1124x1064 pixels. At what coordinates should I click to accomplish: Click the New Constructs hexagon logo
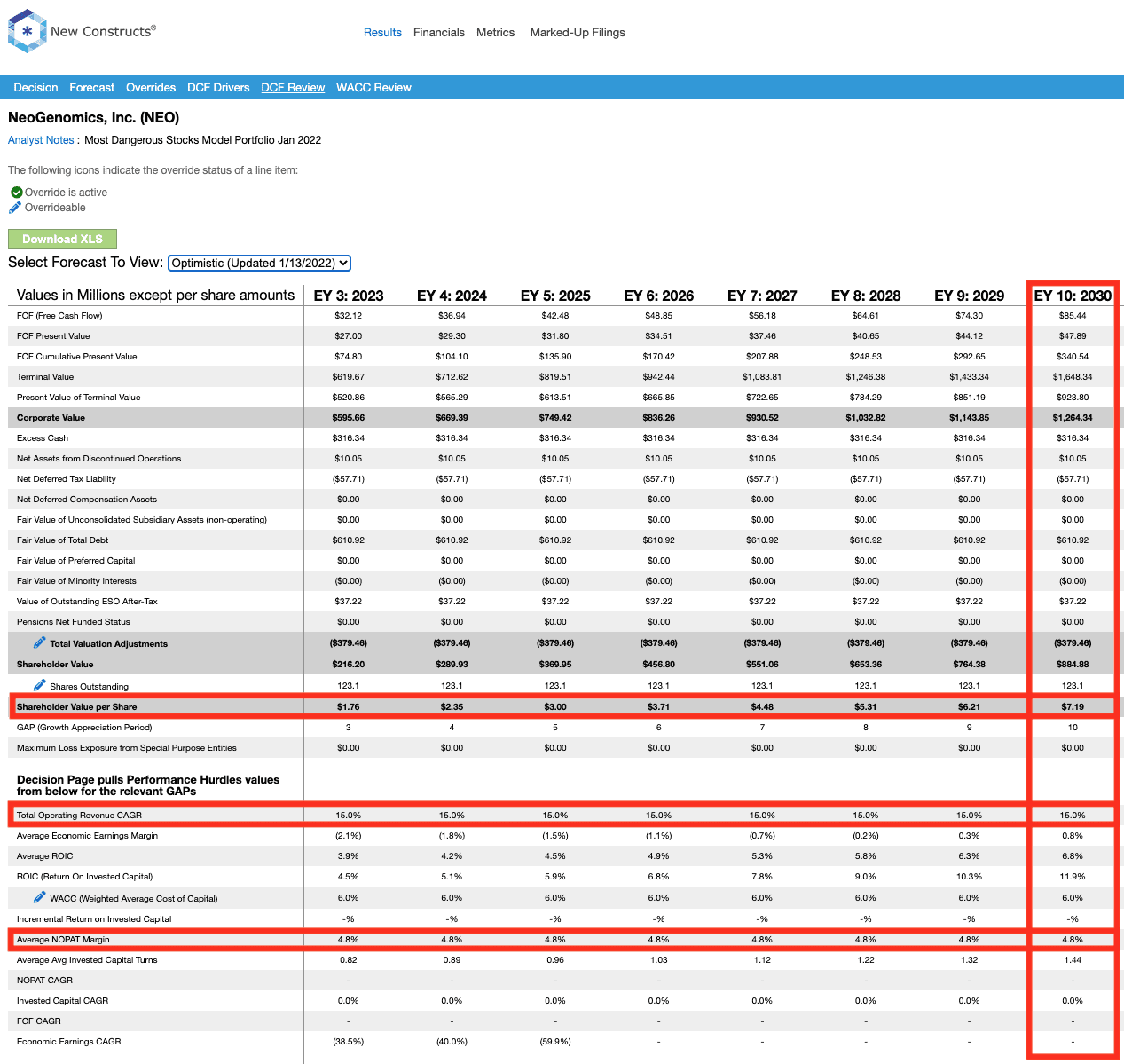27,31
